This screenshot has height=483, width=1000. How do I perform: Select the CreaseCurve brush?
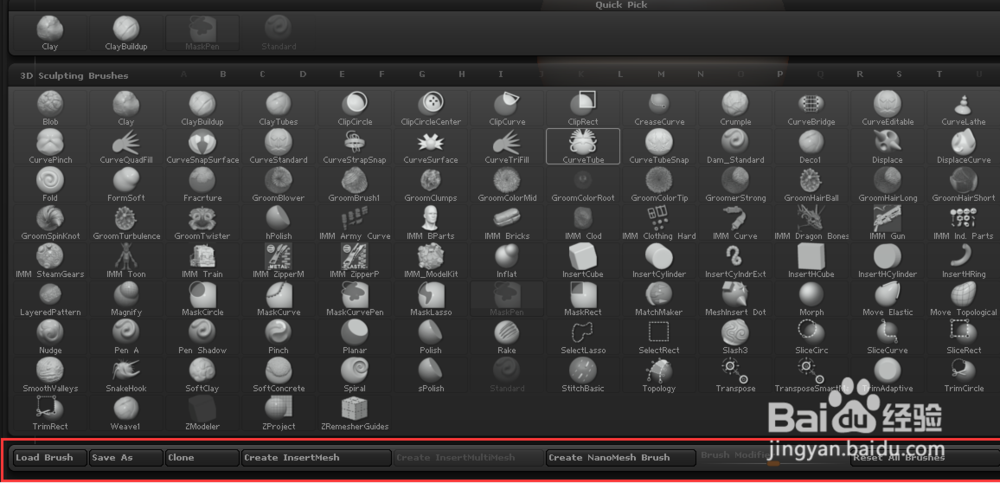point(659,108)
